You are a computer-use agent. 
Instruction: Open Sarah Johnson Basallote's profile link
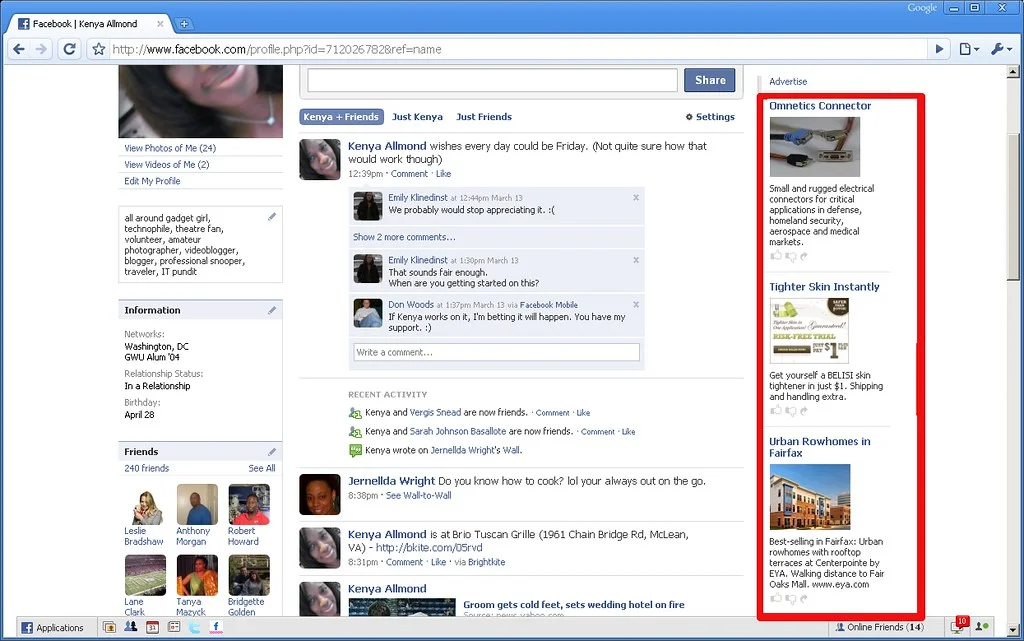[458, 431]
